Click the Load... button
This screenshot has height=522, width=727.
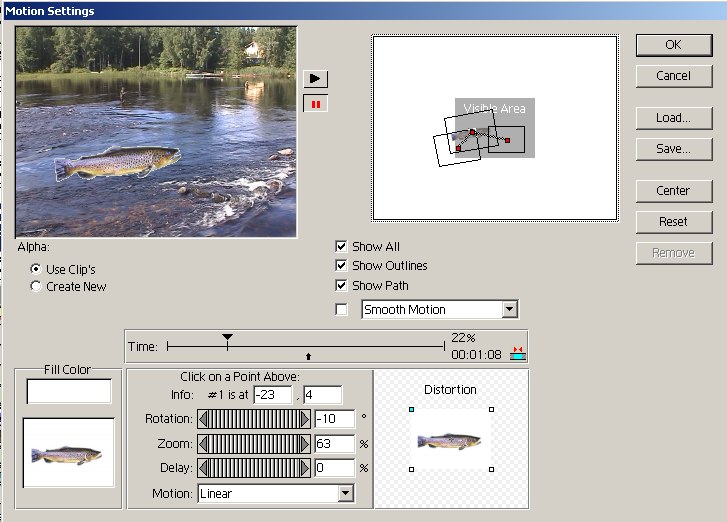coord(674,118)
